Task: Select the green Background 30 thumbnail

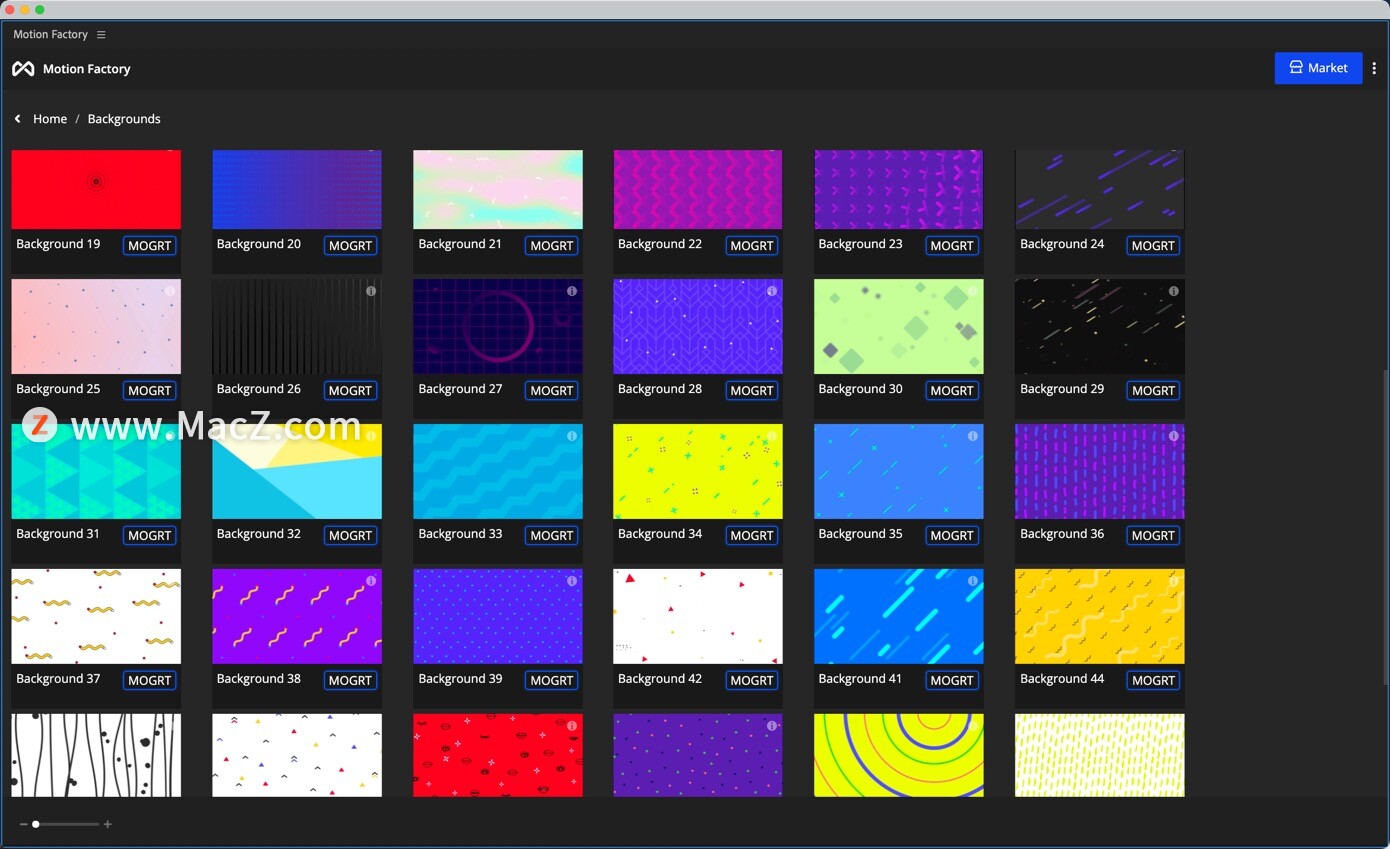Action: 899,327
